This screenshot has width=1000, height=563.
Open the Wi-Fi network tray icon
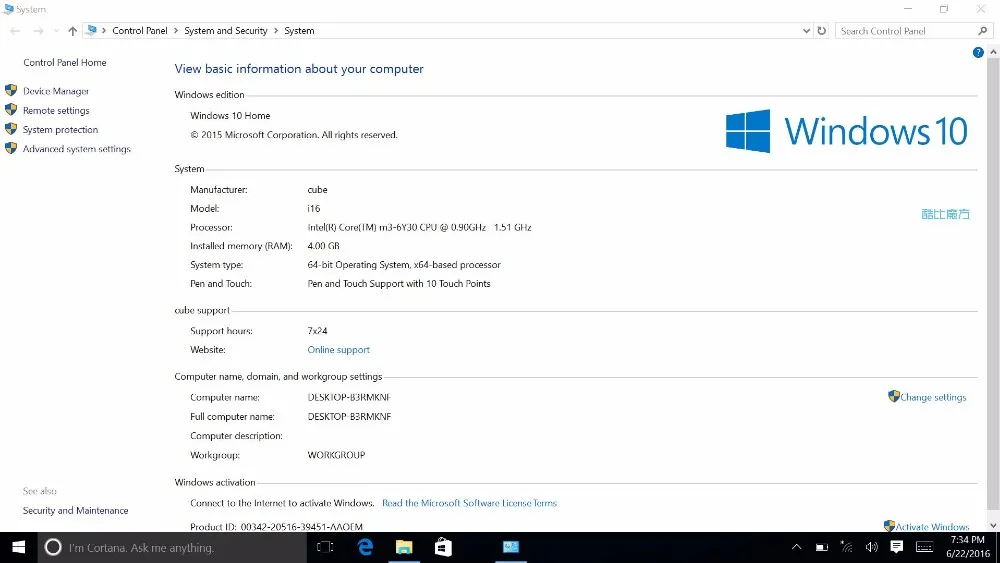846,547
